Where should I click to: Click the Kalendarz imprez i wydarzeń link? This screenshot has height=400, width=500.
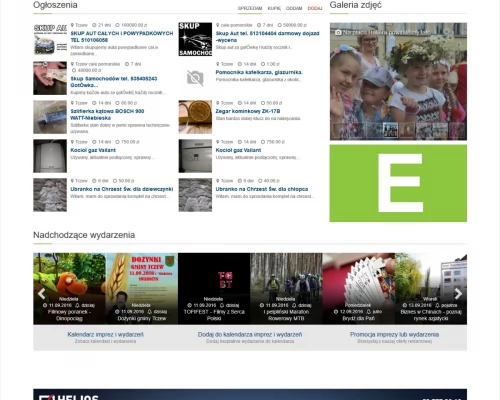point(105,334)
